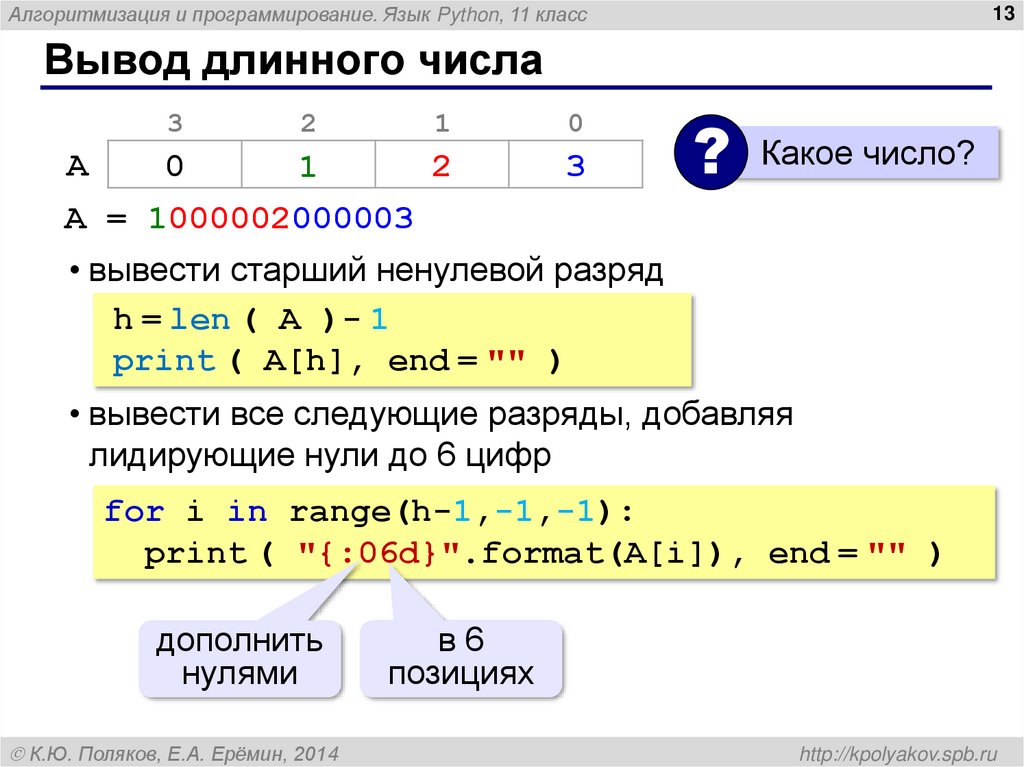Select digit 0 in table cell A
1024x767 pixels.
174,166
